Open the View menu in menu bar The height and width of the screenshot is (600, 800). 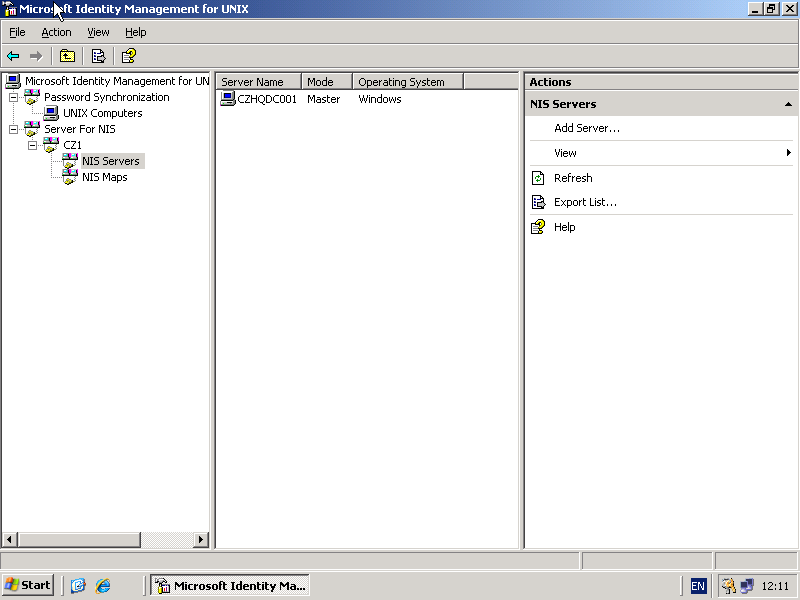tap(98, 32)
